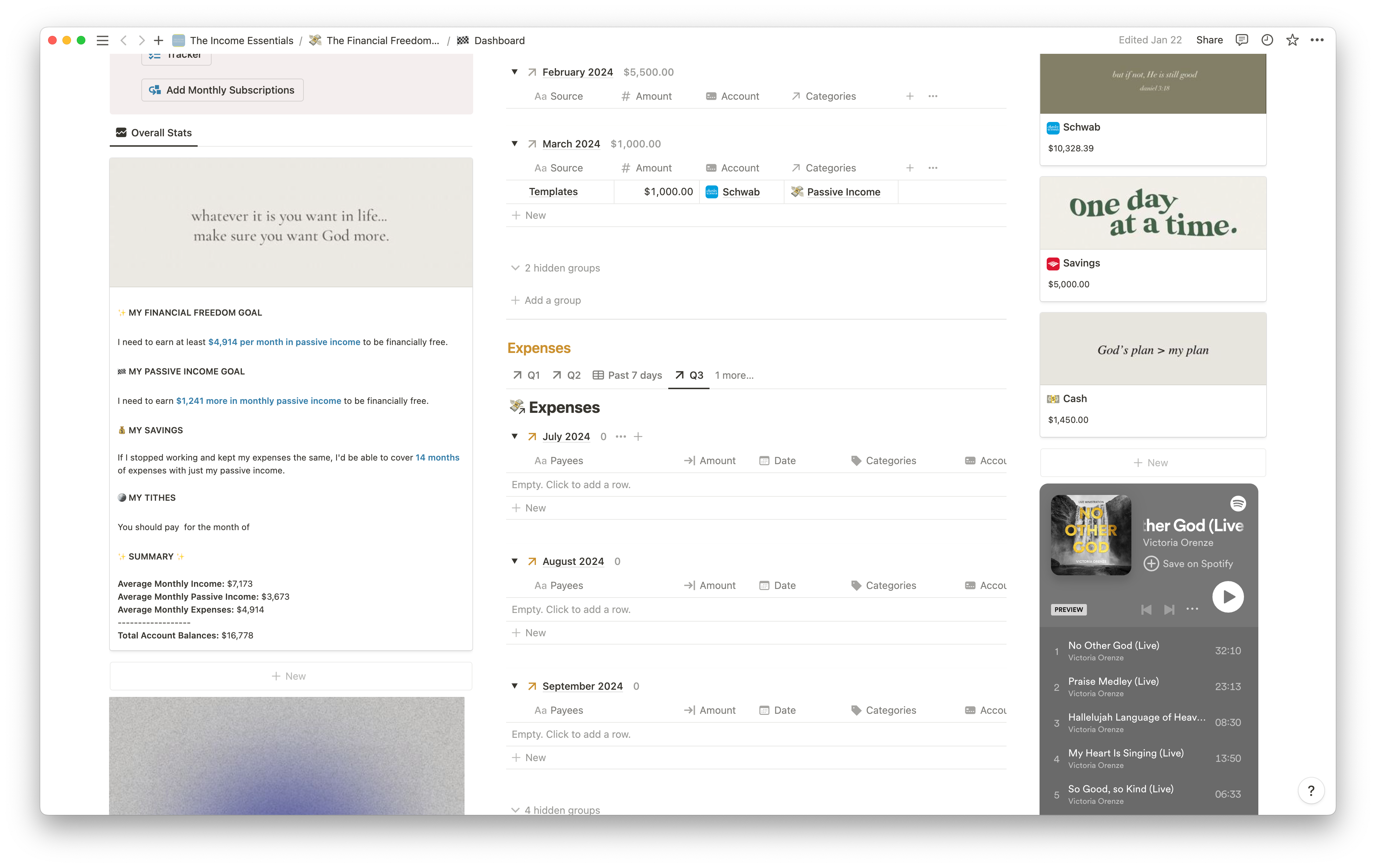
Task: Open the July 2024 group link
Action: (566, 437)
